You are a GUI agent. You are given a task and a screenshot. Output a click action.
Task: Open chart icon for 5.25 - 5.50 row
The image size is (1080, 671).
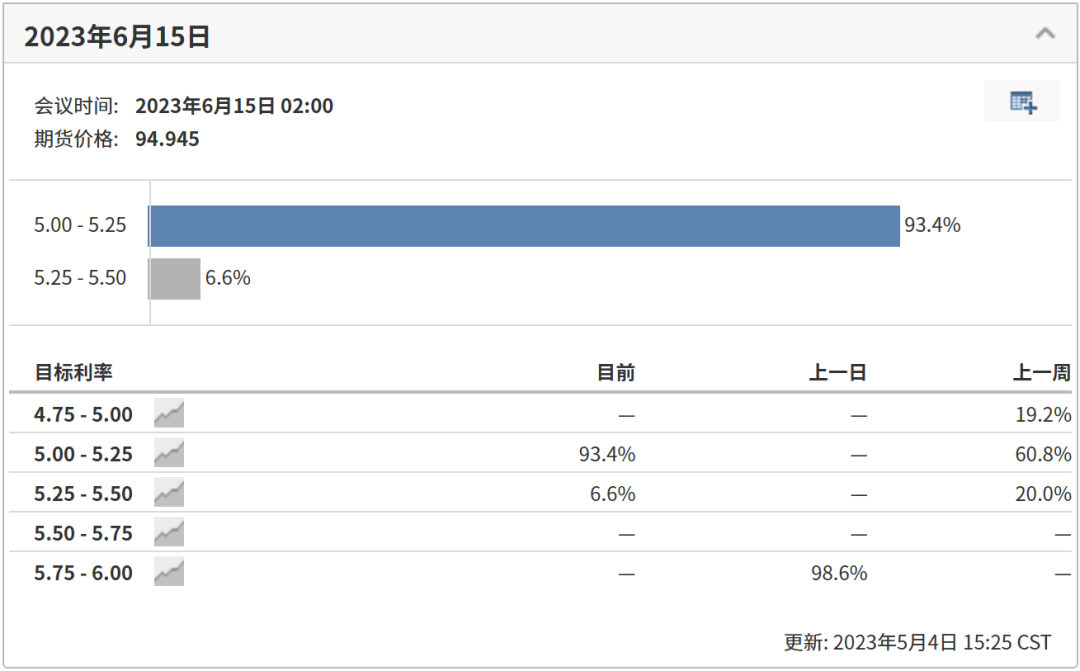(169, 493)
